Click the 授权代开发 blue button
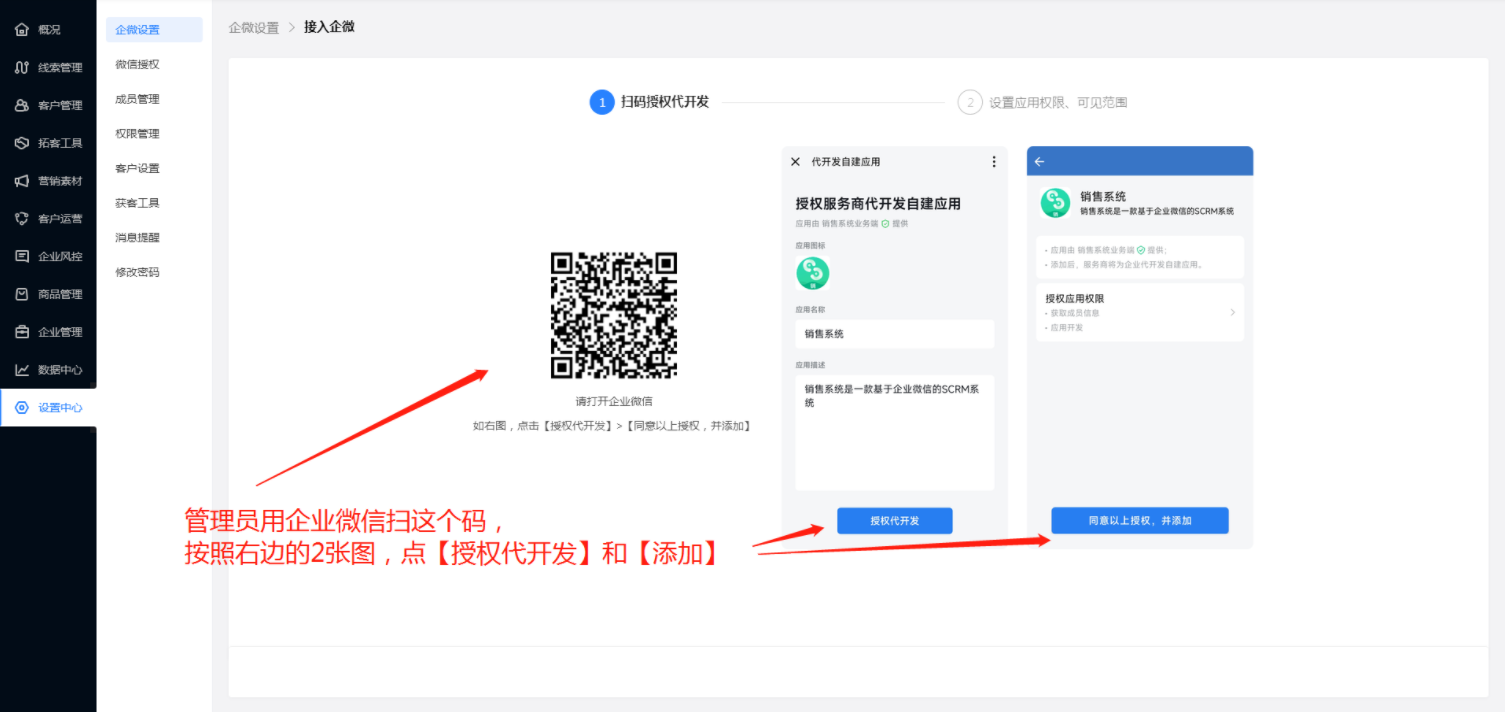The image size is (1505, 712). [x=895, y=521]
